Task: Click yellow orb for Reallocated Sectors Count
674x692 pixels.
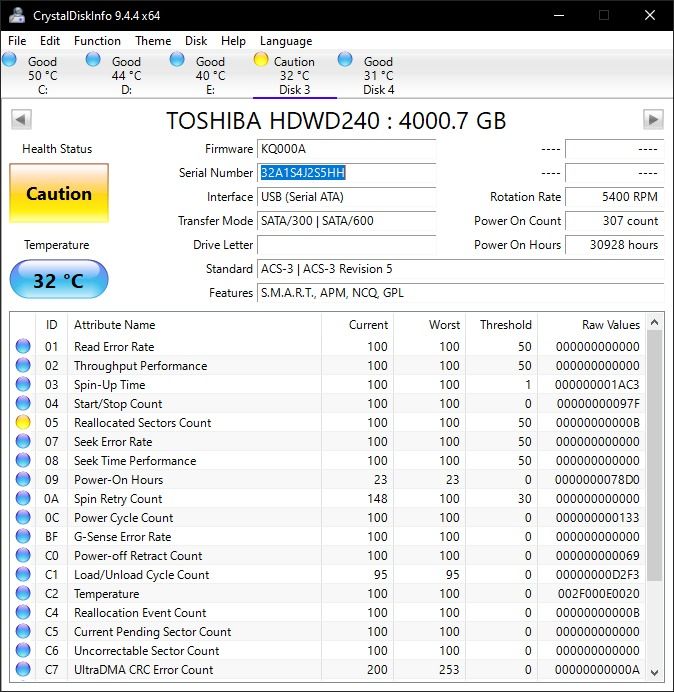Action: click(x=23, y=422)
